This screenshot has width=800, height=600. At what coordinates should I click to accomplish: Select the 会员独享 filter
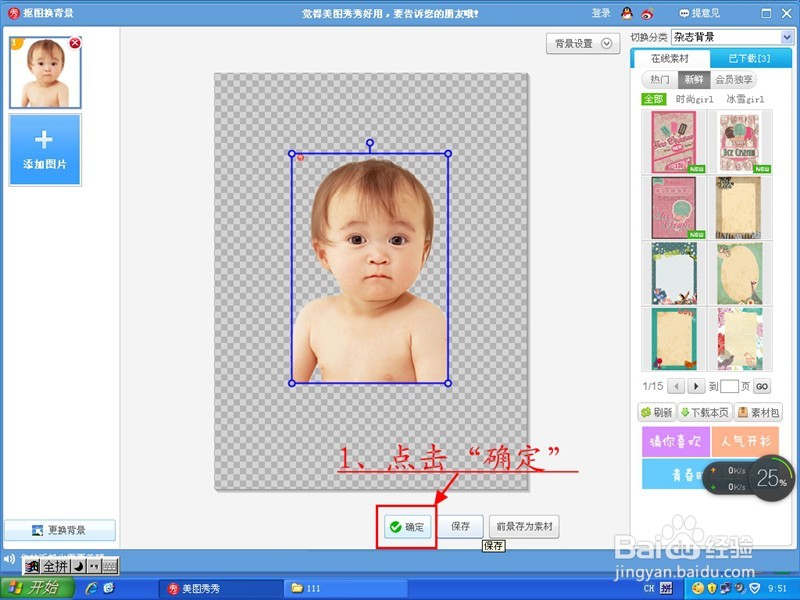point(734,78)
